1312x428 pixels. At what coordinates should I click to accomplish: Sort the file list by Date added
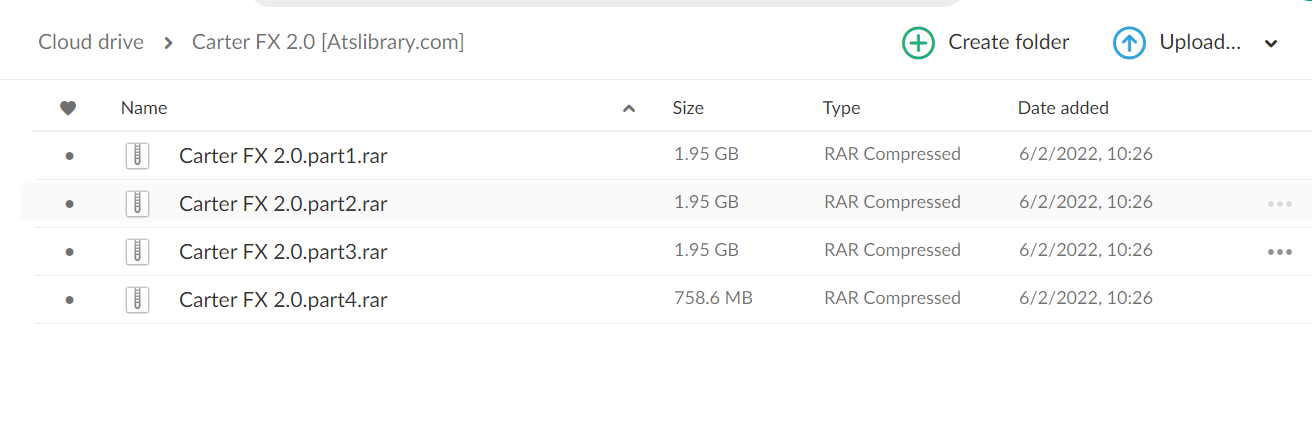click(x=1063, y=108)
